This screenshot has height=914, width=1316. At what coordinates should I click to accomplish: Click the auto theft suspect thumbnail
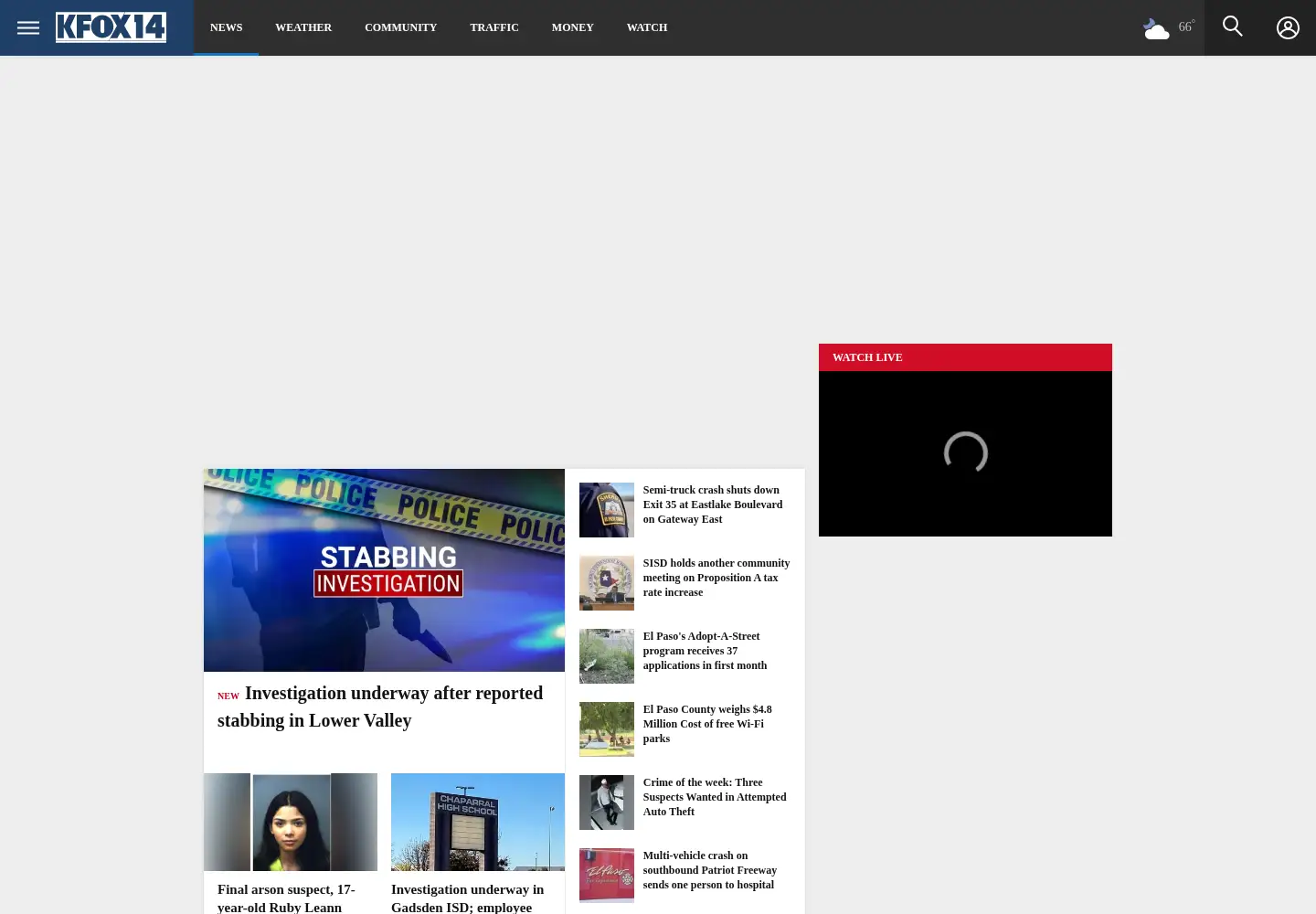point(607,802)
